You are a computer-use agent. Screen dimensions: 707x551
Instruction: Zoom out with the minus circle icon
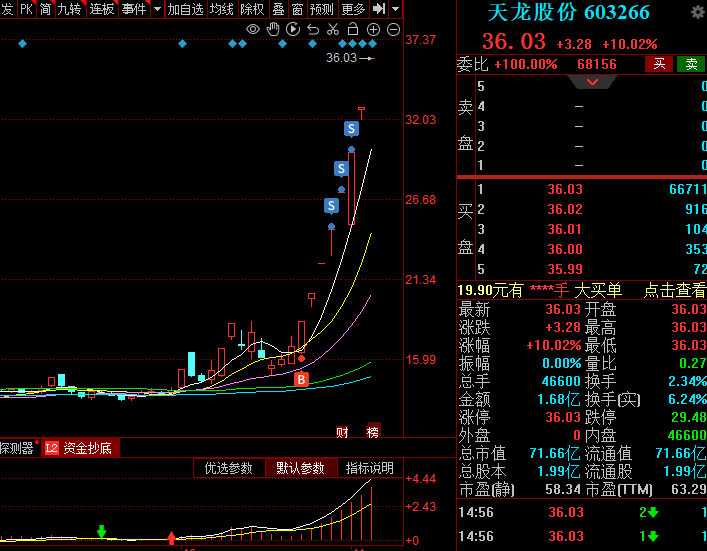point(394,30)
